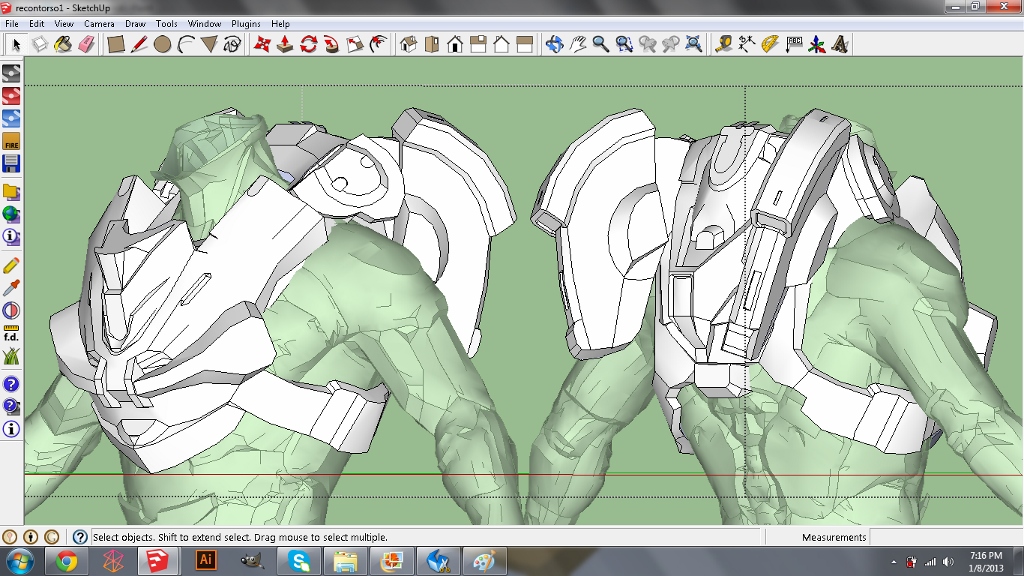Click the FIRE plugin button in sidebar
This screenshot has width=1024, height=576.
[11, 142]
